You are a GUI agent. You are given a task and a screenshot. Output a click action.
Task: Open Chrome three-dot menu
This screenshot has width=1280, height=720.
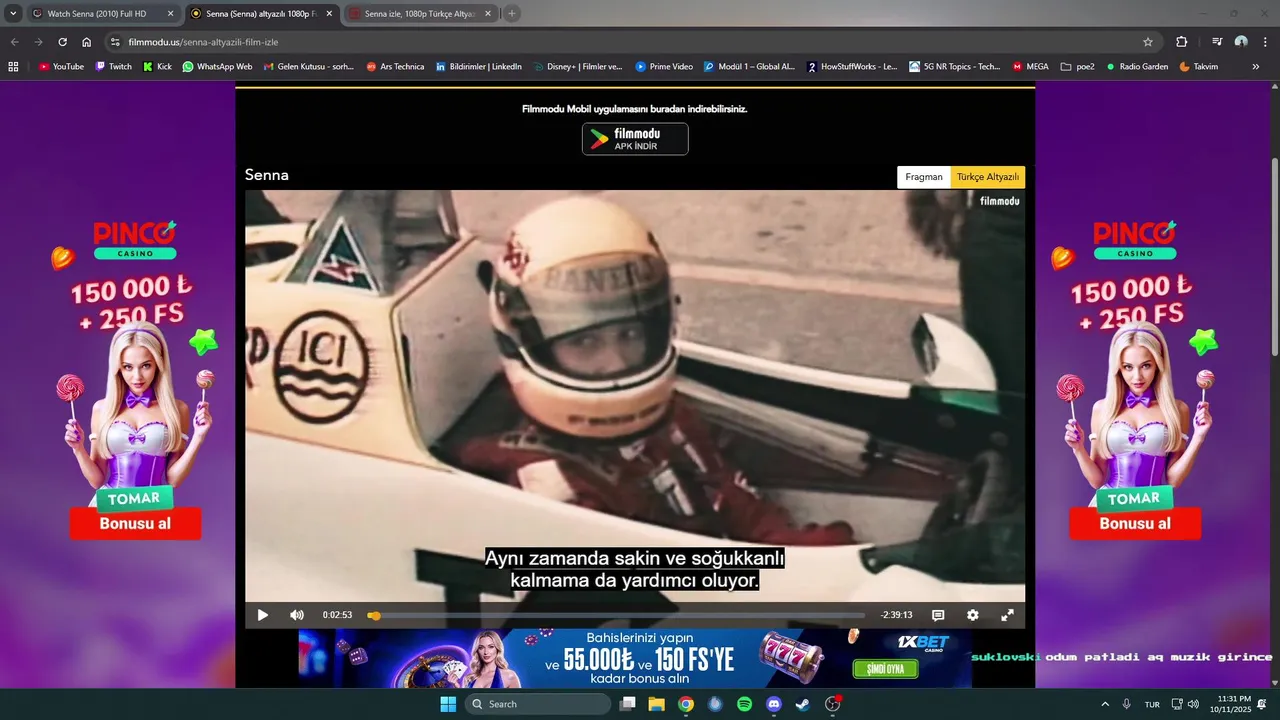click(1265, 42)
